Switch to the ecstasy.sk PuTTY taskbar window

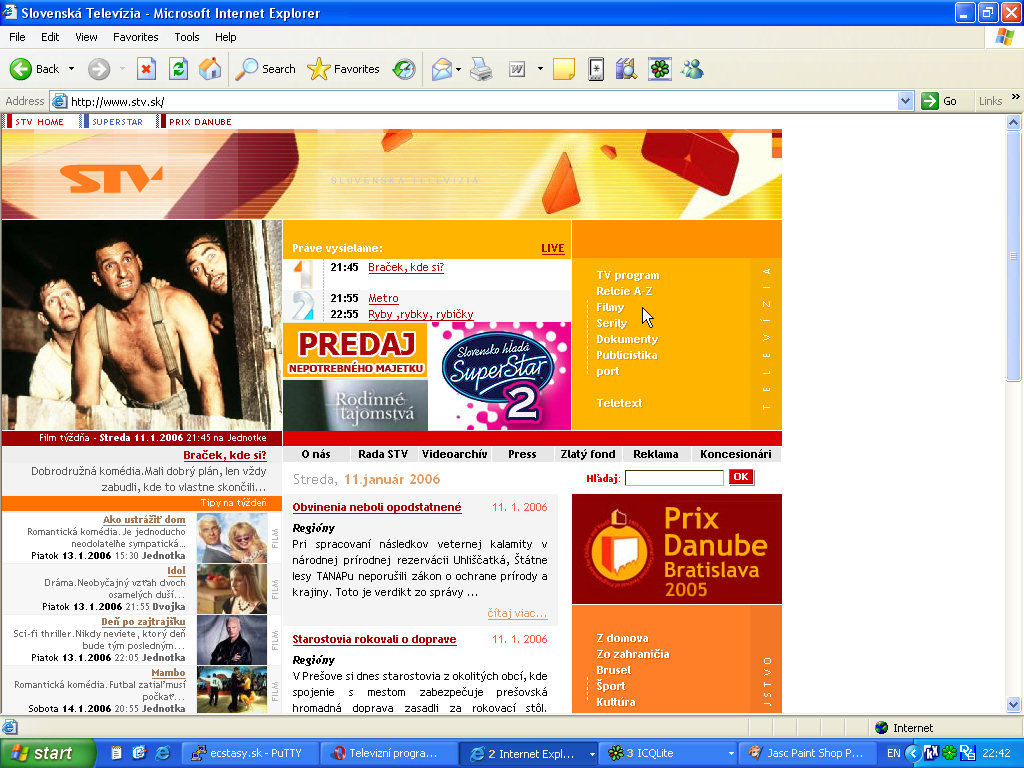250,754
